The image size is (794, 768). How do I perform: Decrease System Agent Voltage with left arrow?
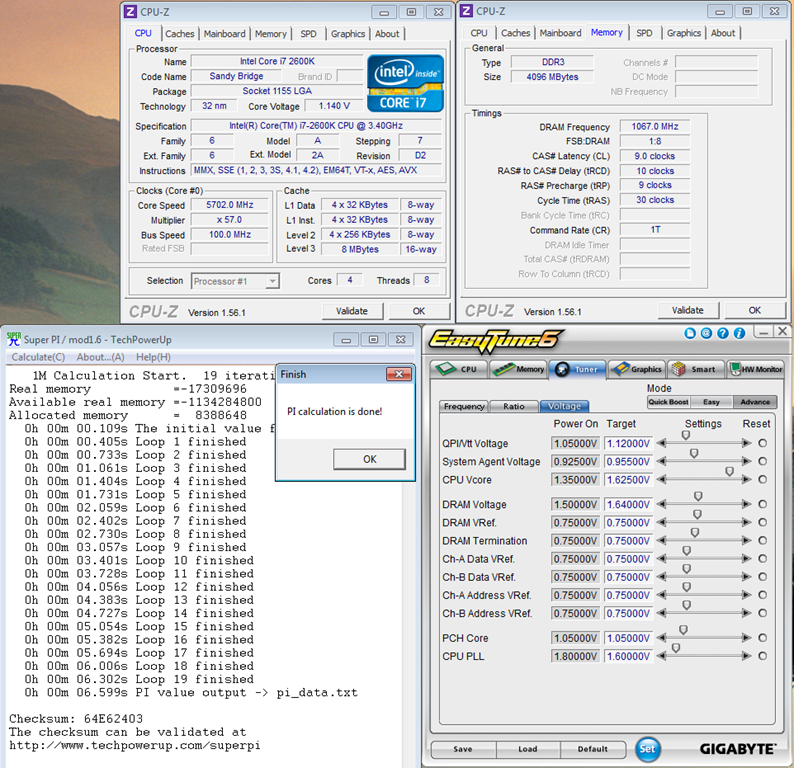[661, 462]
